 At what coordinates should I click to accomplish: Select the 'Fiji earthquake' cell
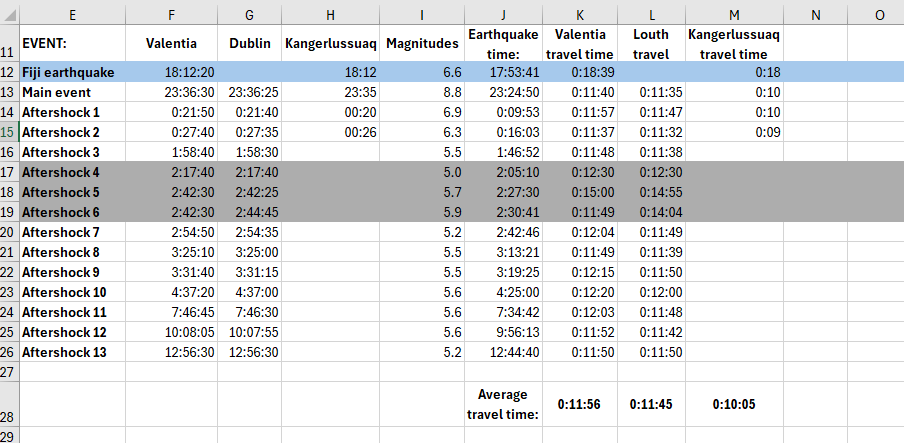pyautogui.click(x=72, y=73)
